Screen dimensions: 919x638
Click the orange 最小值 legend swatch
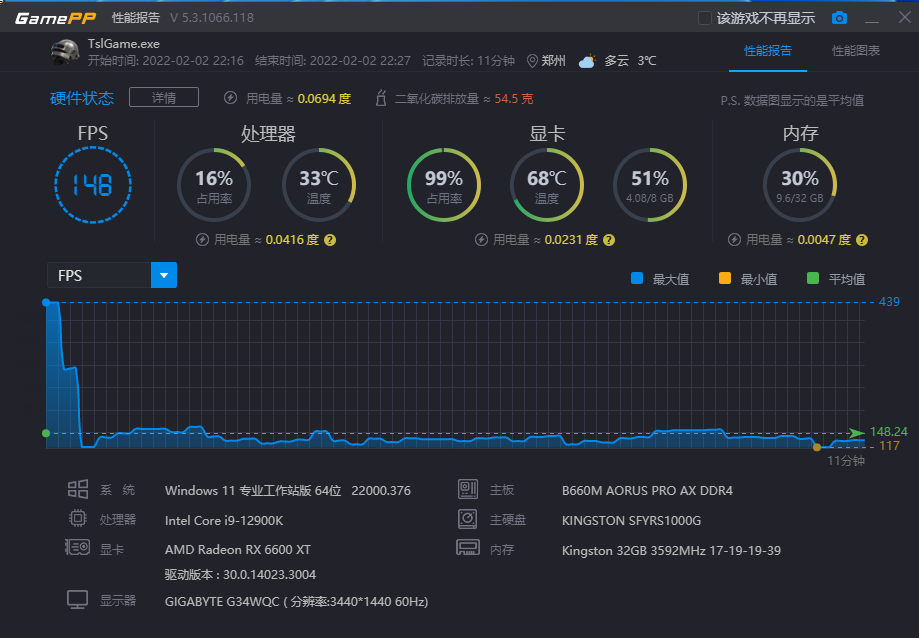[725, 278]
